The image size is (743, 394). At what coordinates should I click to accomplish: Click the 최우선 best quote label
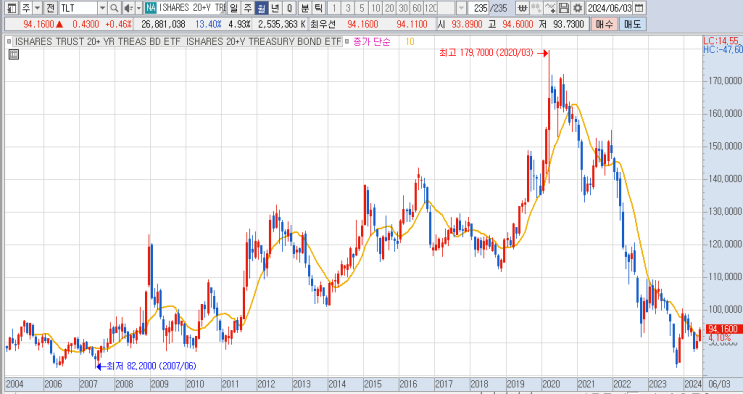coord(323,24)
